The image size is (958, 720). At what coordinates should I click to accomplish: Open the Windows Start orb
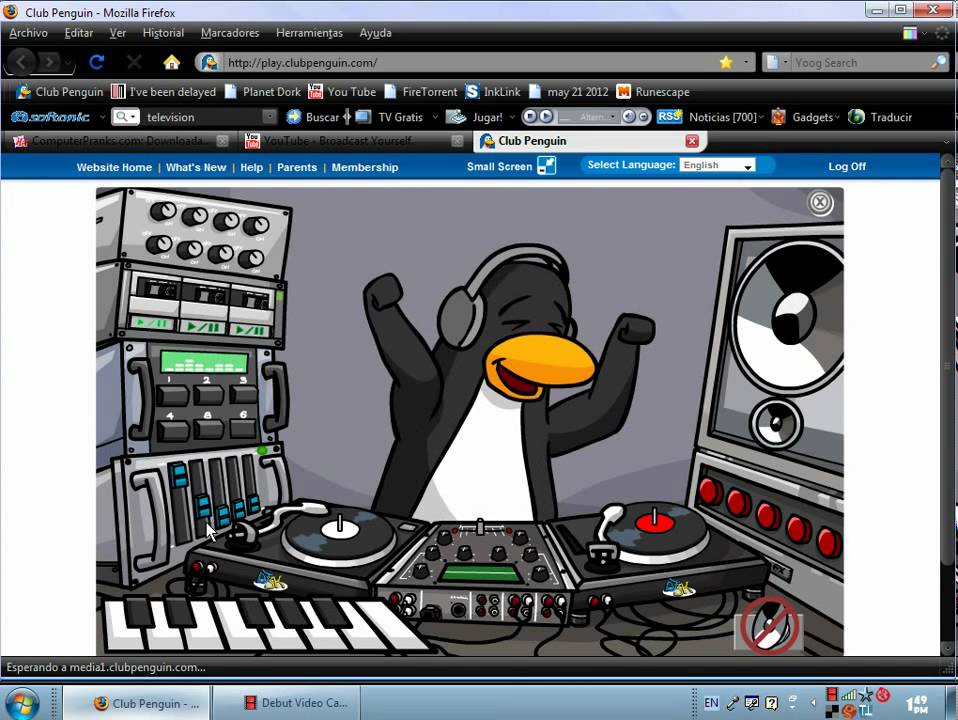point(22,702)
